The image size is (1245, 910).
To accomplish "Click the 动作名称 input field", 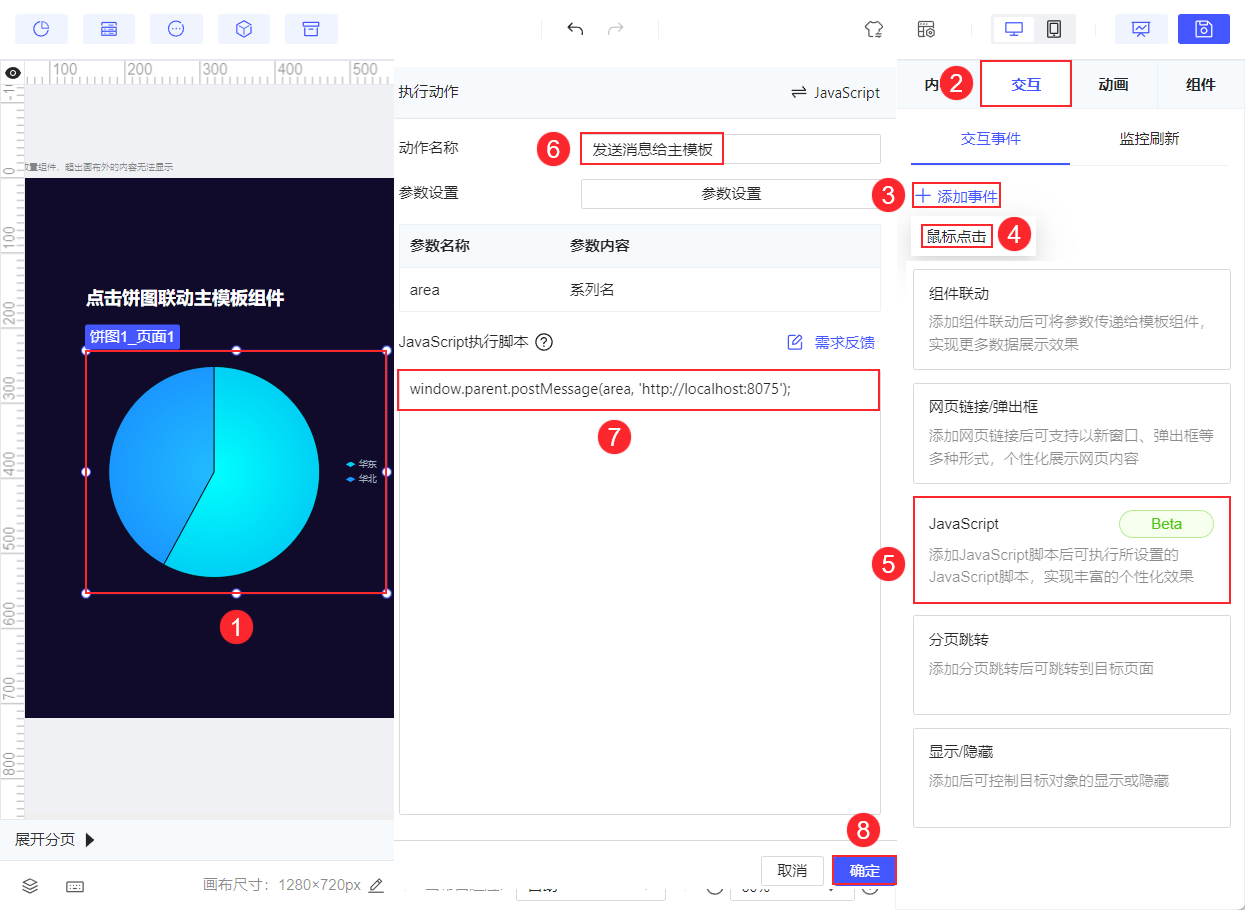I will click(730, 149).
